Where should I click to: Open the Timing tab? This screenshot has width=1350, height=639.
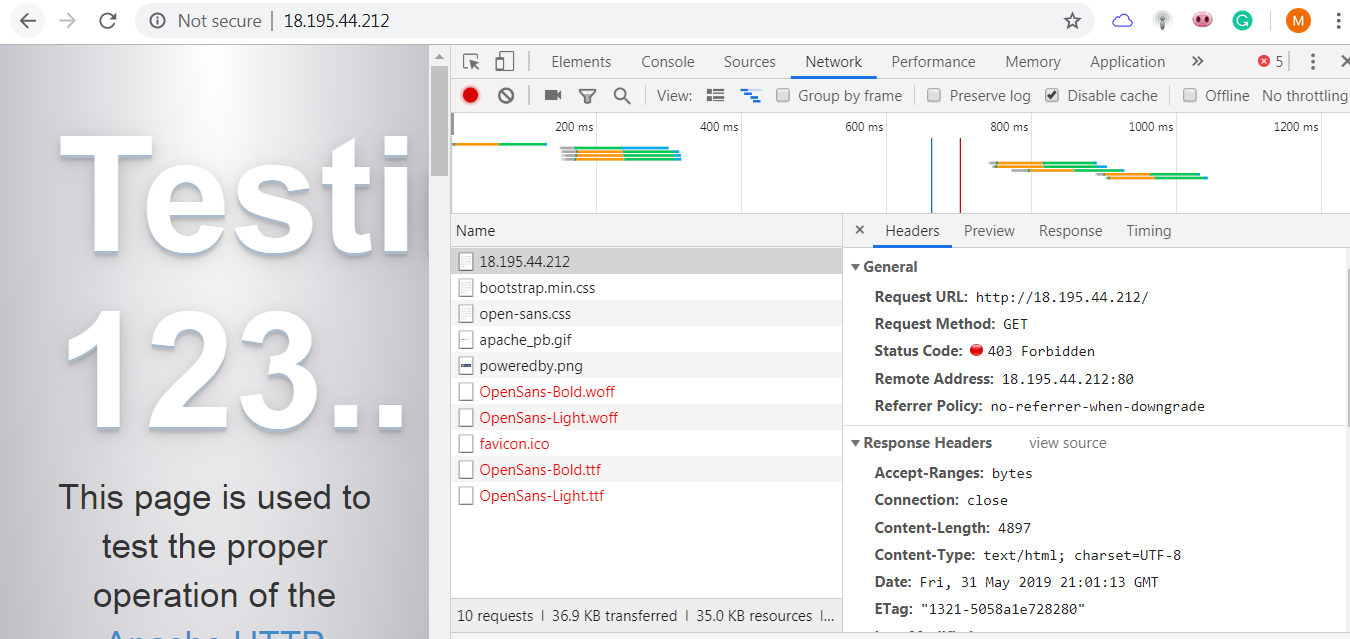pos(1148,231)
